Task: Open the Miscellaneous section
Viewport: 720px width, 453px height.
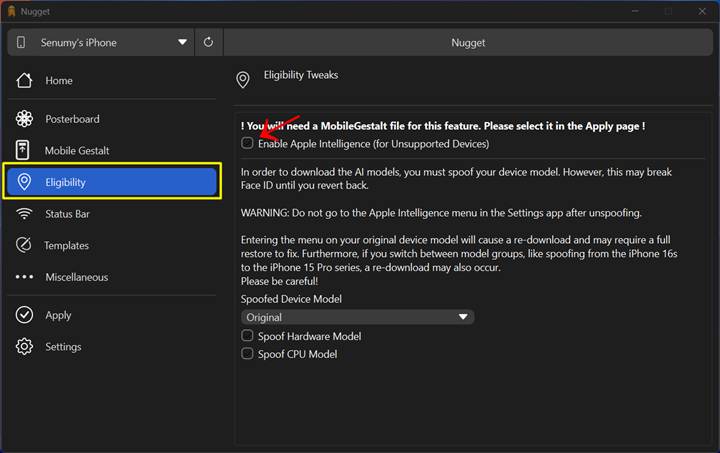Action: 112,277
